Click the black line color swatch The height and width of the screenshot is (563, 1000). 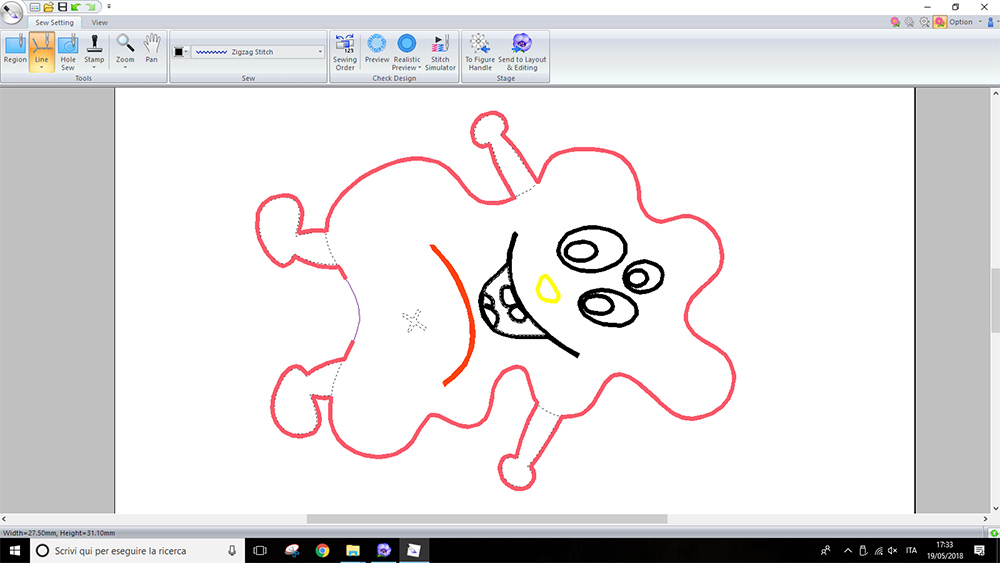179,52
